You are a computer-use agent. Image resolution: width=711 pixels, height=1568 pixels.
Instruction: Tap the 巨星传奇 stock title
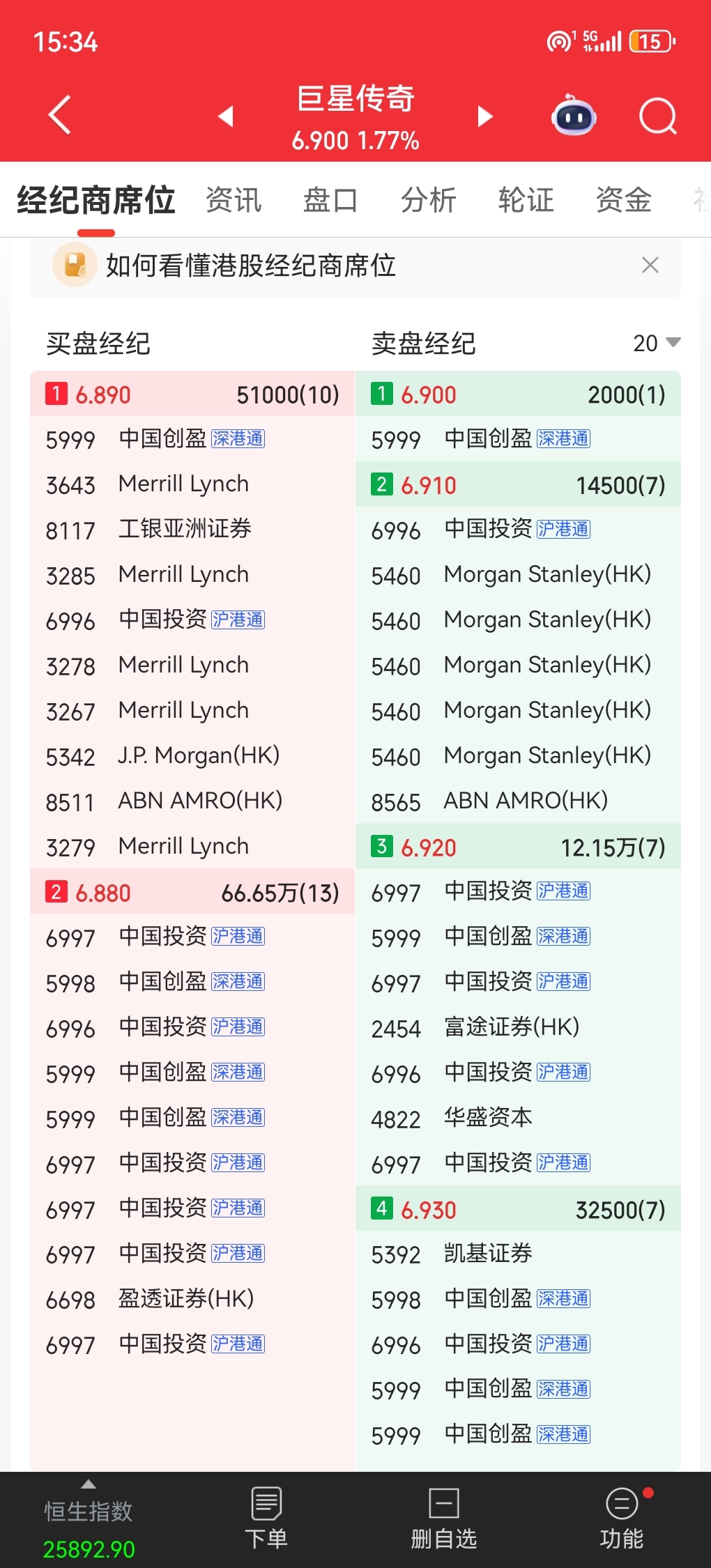(x=355, y=99)
